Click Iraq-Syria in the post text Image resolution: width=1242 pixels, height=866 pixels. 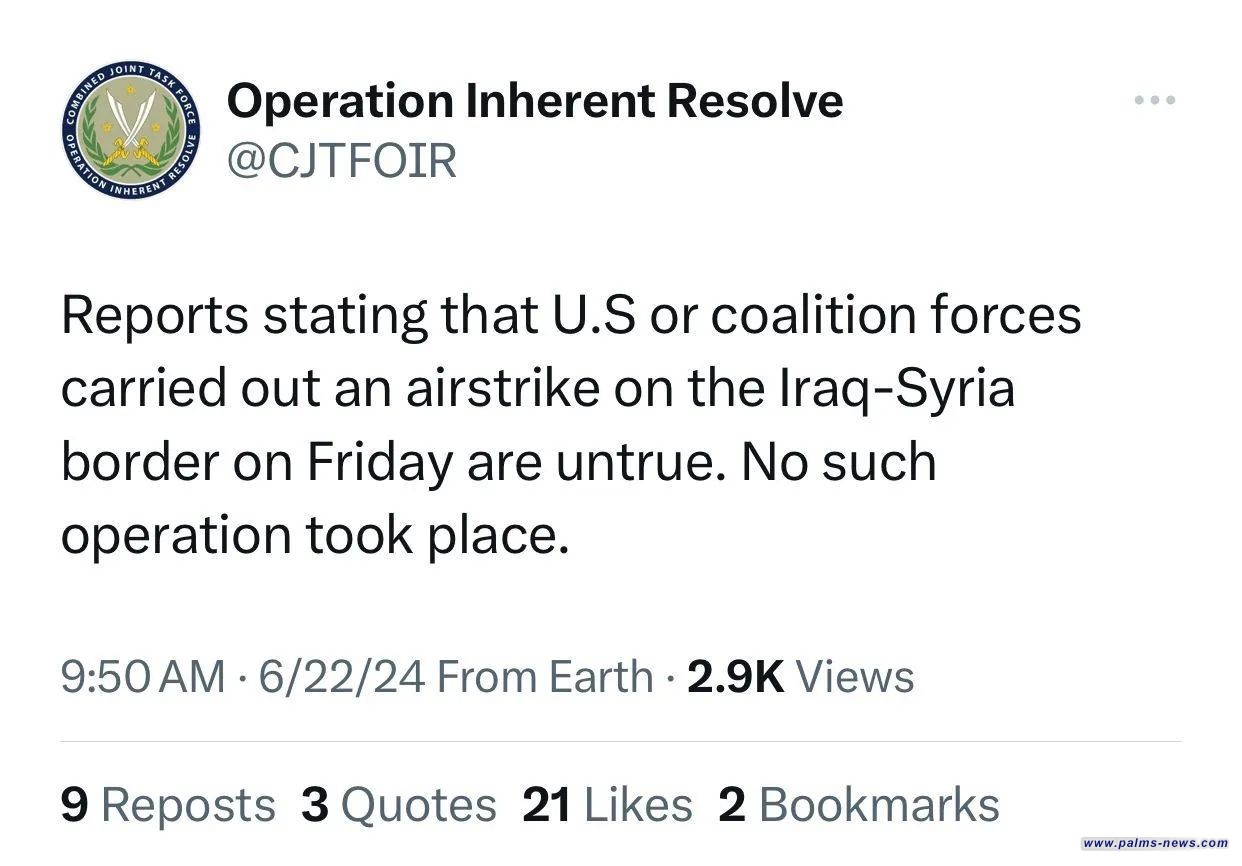click(895, 388)
